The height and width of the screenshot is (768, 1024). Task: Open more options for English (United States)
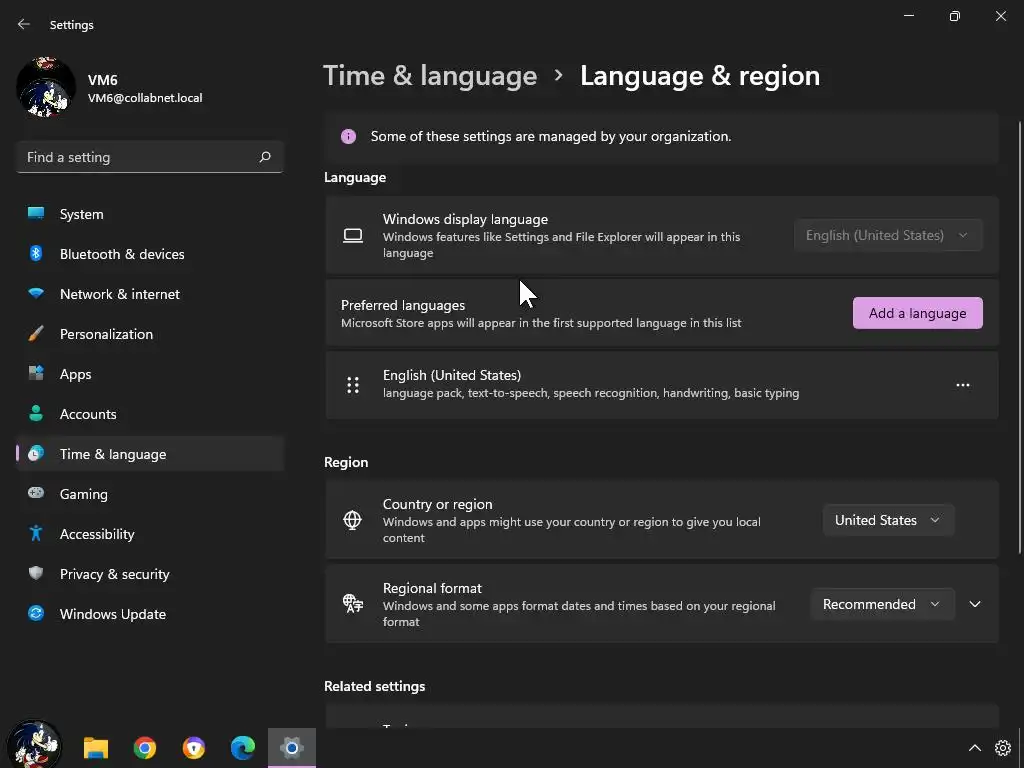[963, 385]
